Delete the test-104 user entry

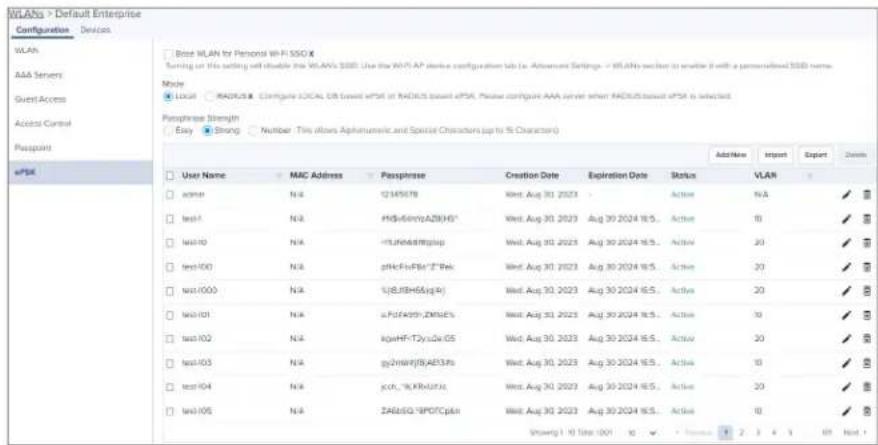pos(867,387)
